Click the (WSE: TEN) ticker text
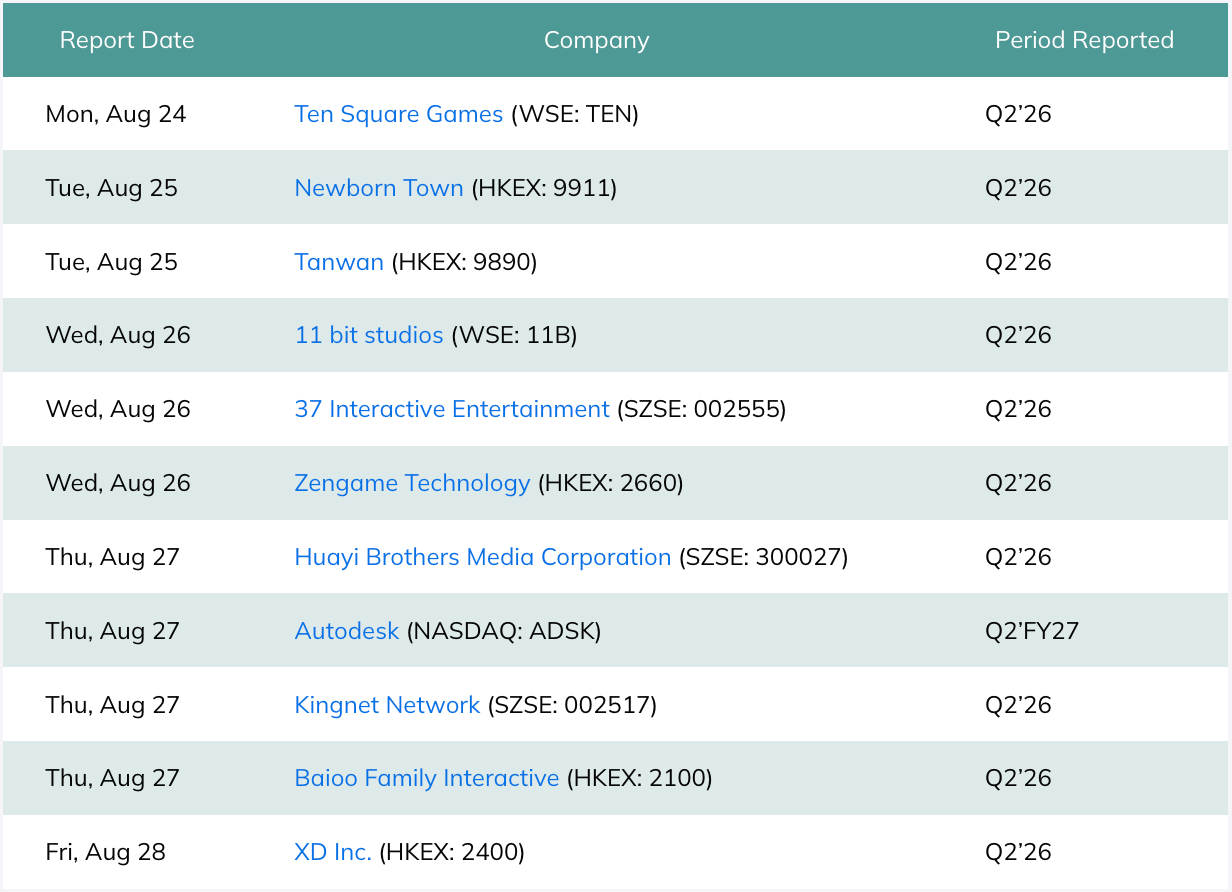Image resolution: width=1232 pixels, height=892 pixels. click(x=575, y=114)
